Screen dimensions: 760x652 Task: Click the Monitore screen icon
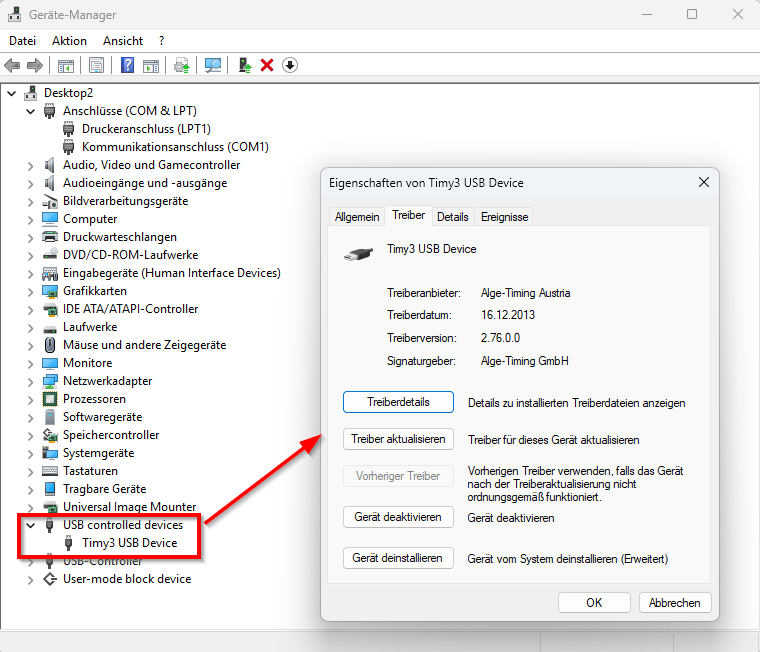click(x=50, y=363)
